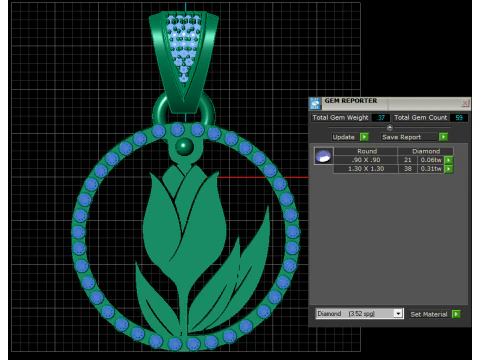
Task: Click the Total Gem Weight label
Action: point(340,118)
